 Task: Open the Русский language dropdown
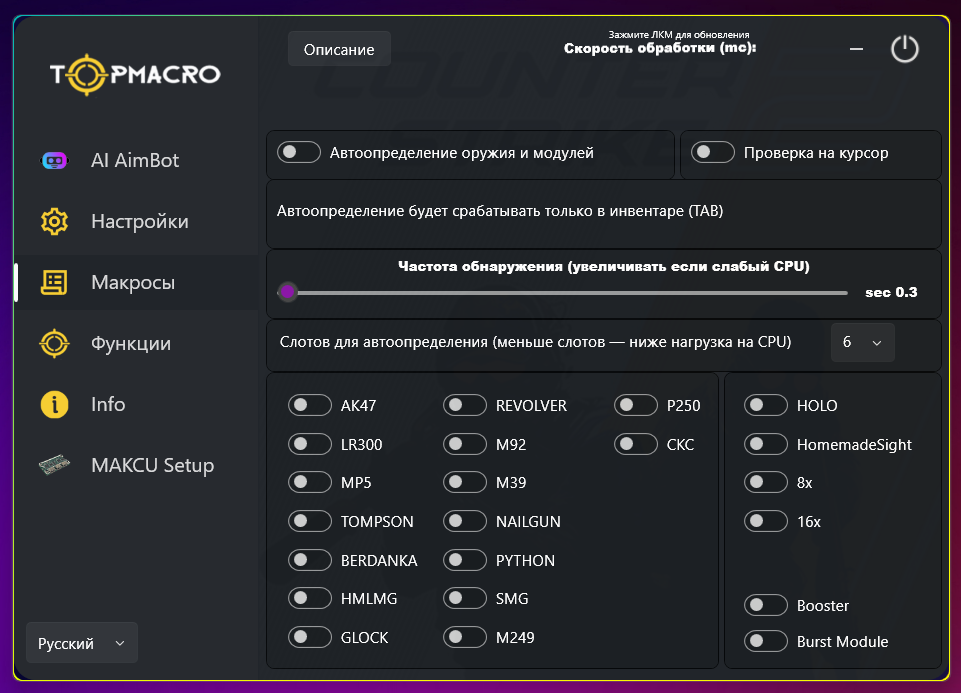[x=82, y=643]
